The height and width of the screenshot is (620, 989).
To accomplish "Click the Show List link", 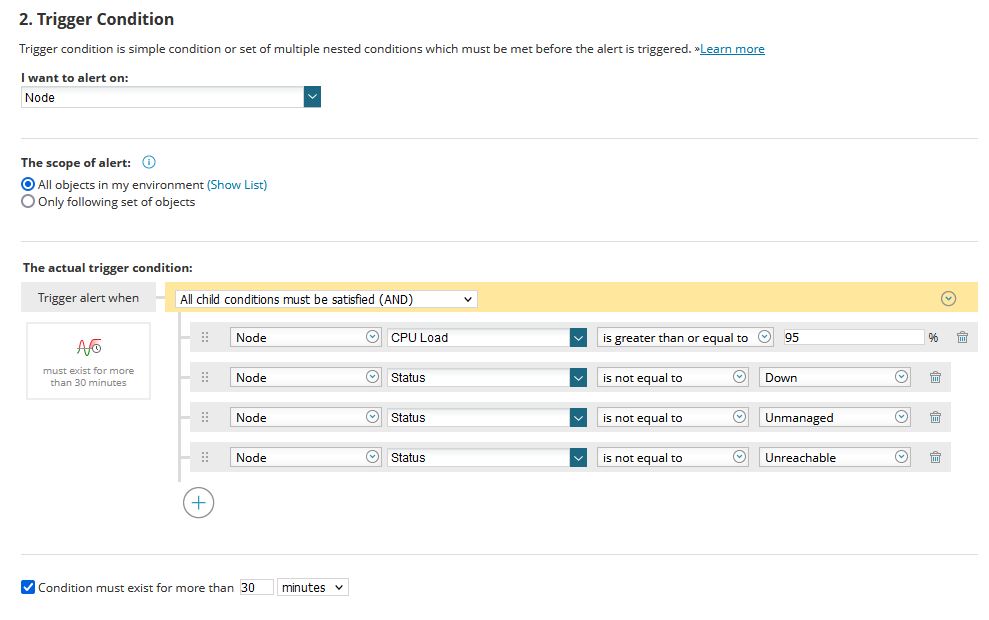I will pyautogui.click(x=237, y=185).
